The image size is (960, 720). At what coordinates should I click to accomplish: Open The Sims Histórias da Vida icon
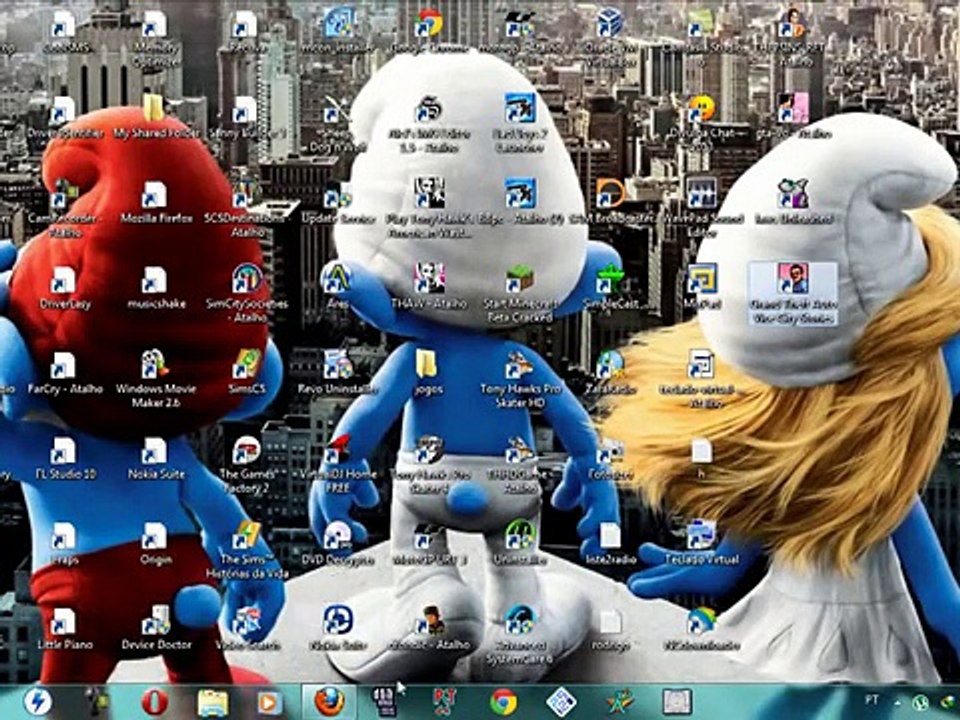tap(247, 550)
